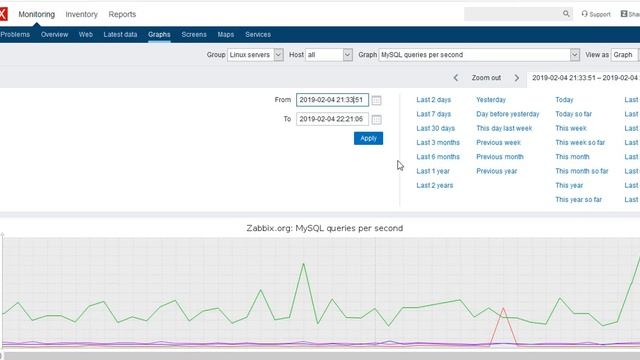Viewport: 640px width, 360px height.
Task: Select Today range
Action: click(x=564, y=100)
